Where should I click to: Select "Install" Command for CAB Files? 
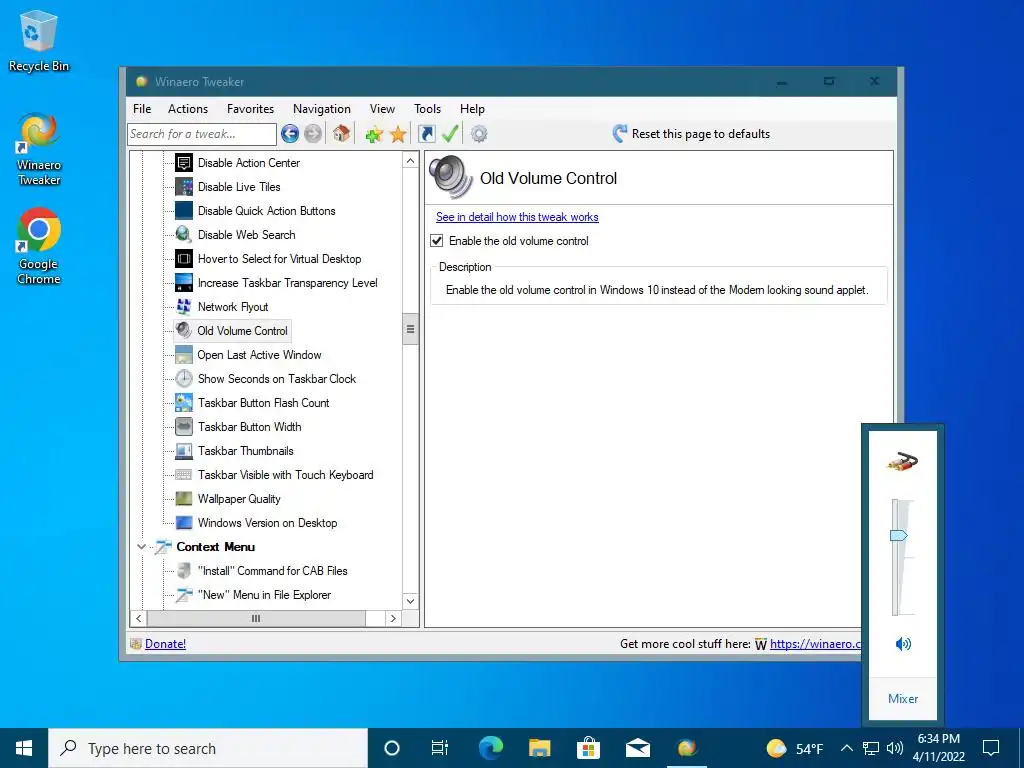pyautogui.click(x=272, y=571)
